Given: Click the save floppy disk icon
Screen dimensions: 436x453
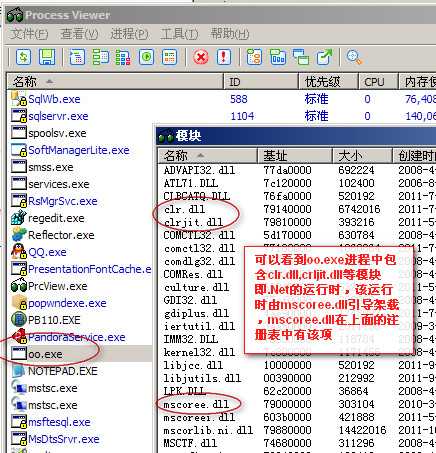Looking at the screenshot, I should (x=47, y=57).
